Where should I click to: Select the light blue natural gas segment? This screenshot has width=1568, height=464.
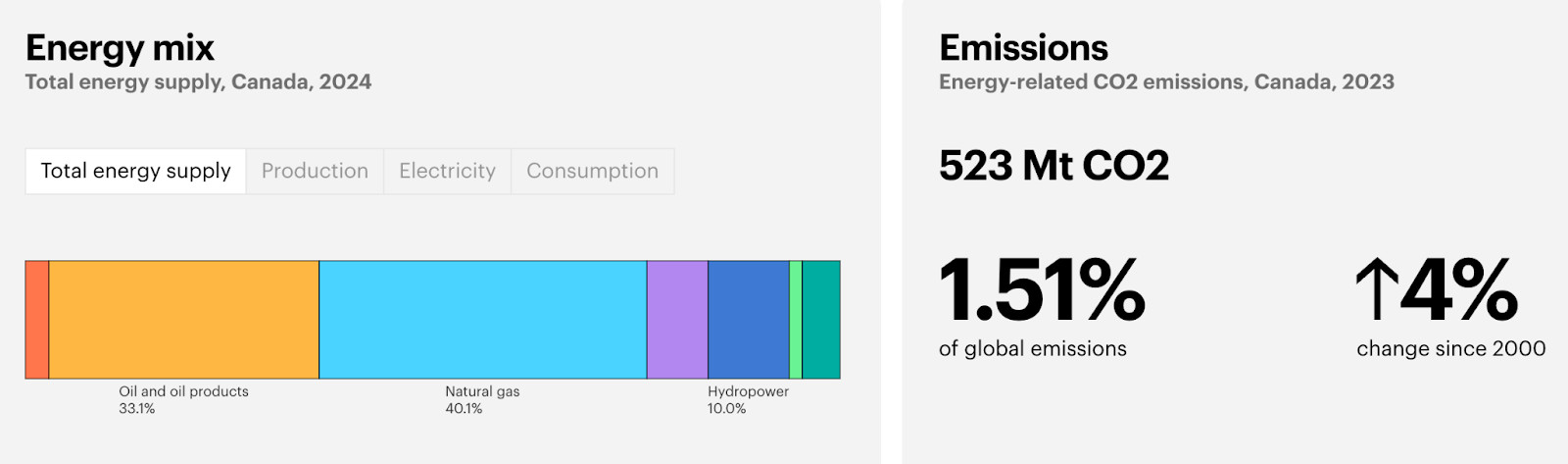click(x=482, y=320)
